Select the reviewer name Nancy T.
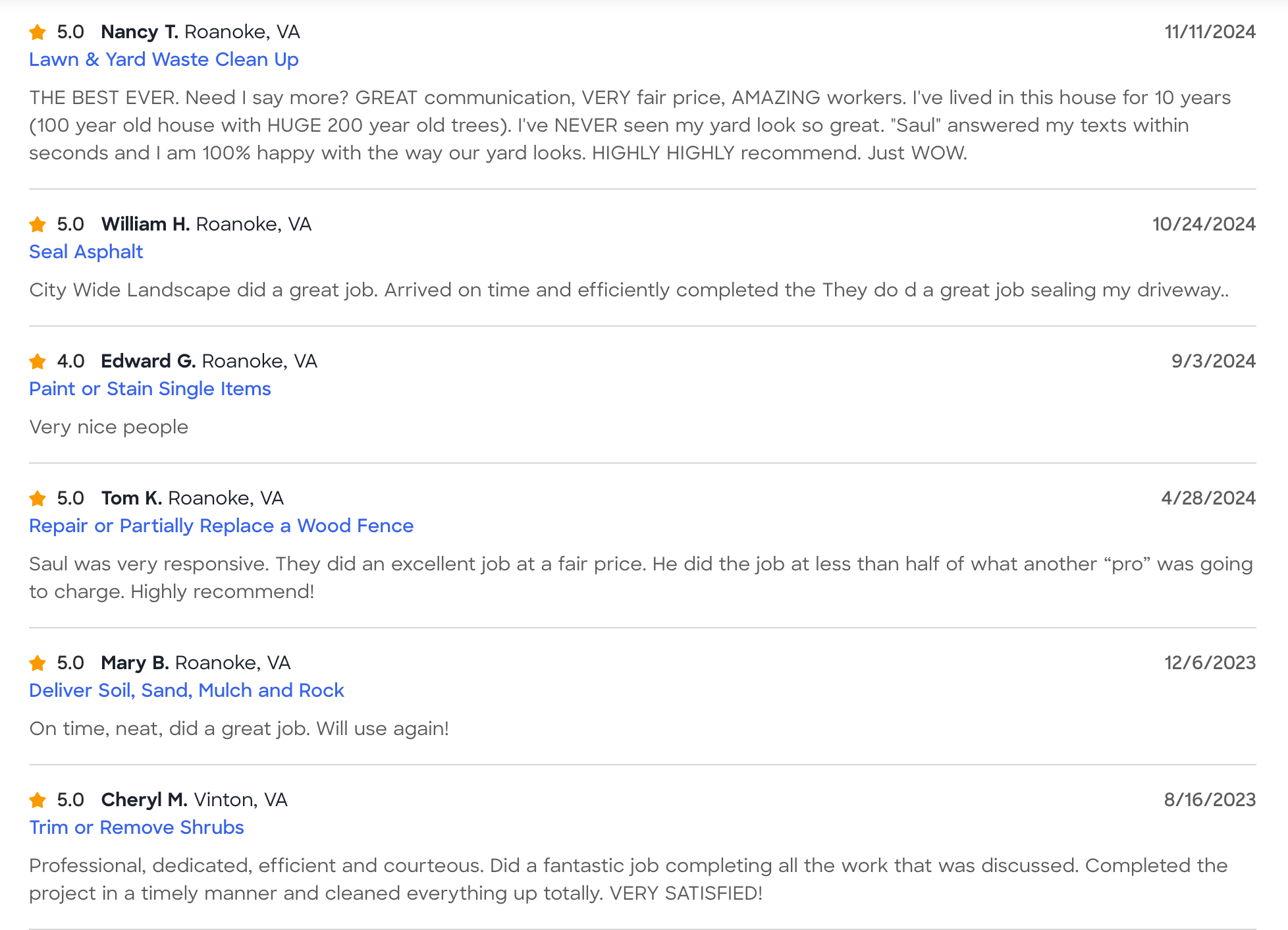 click(x=140, y=32)
